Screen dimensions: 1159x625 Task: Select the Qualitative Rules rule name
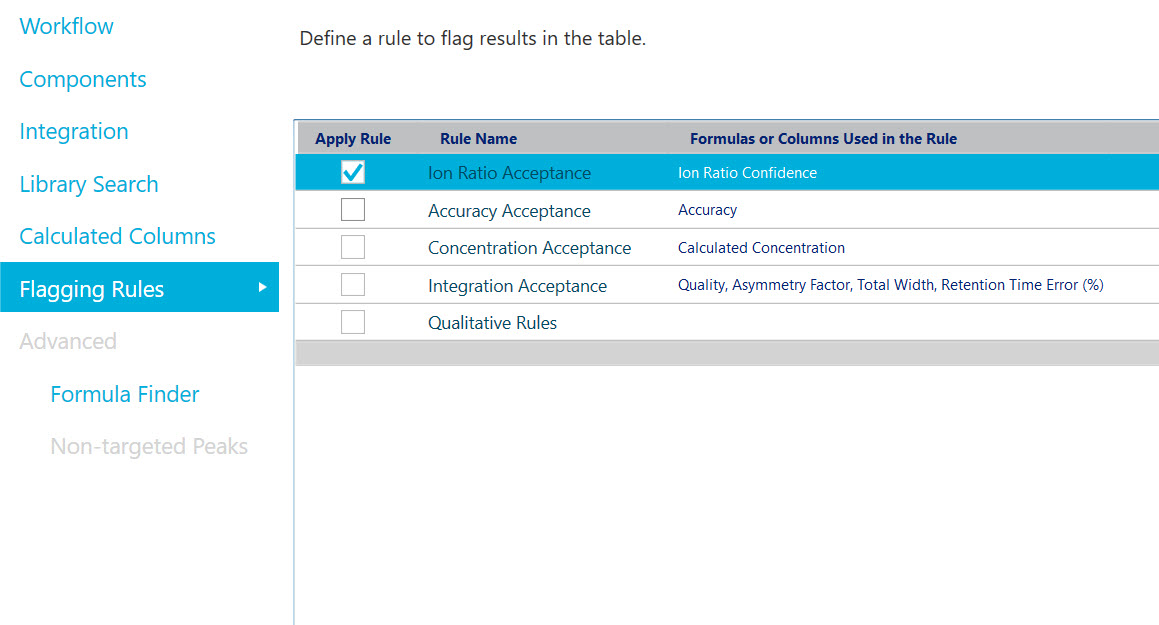[492, 323]
